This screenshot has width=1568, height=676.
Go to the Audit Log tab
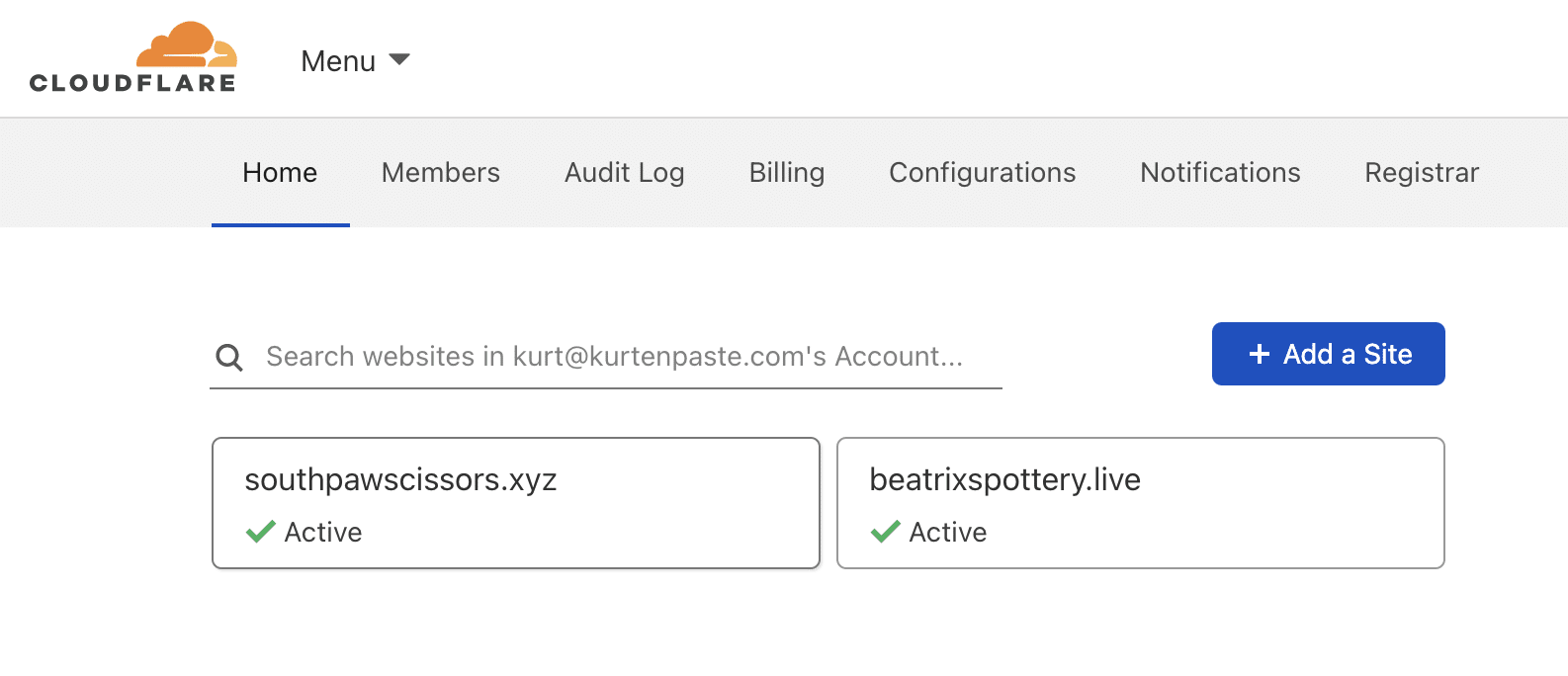coord(624,173)
